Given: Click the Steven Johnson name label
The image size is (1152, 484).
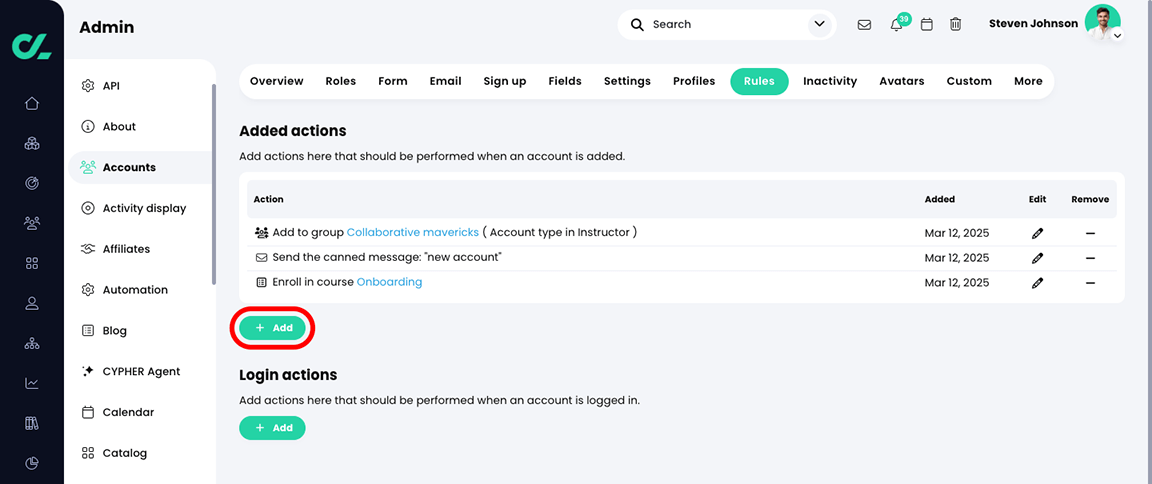Looking at the screenshot, I should [x=1033, y=24].
